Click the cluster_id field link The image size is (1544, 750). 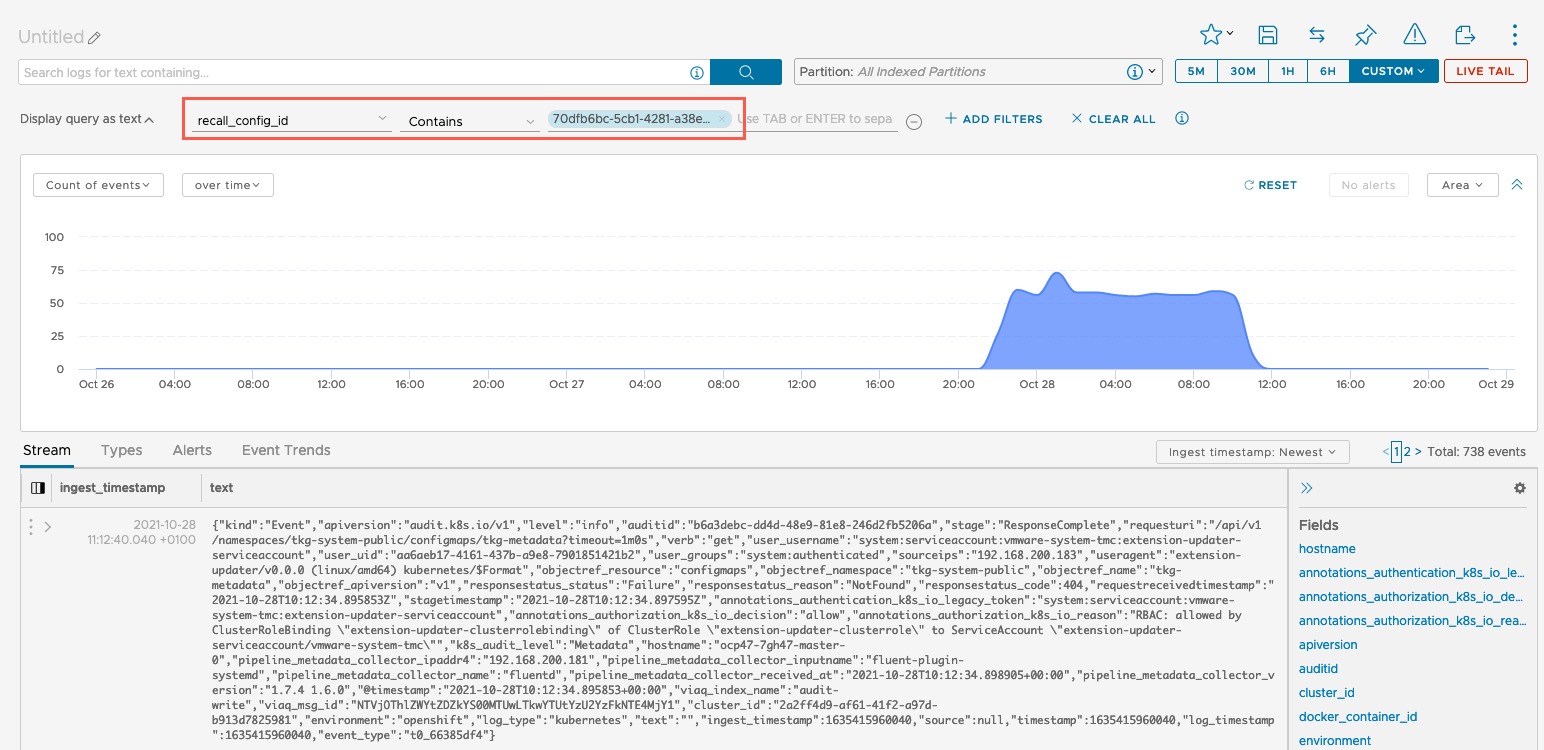(x=1326, y=693)
